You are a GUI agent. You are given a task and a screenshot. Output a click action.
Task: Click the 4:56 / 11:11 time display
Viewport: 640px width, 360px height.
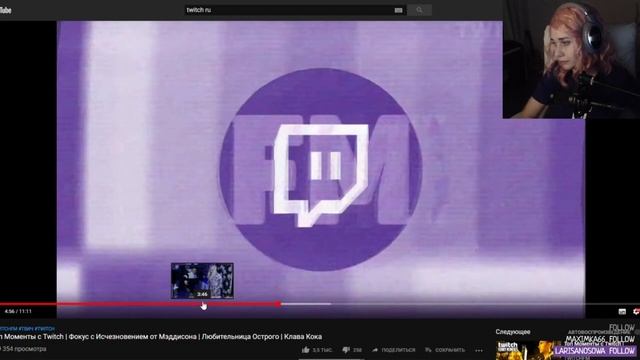(18, 311)
